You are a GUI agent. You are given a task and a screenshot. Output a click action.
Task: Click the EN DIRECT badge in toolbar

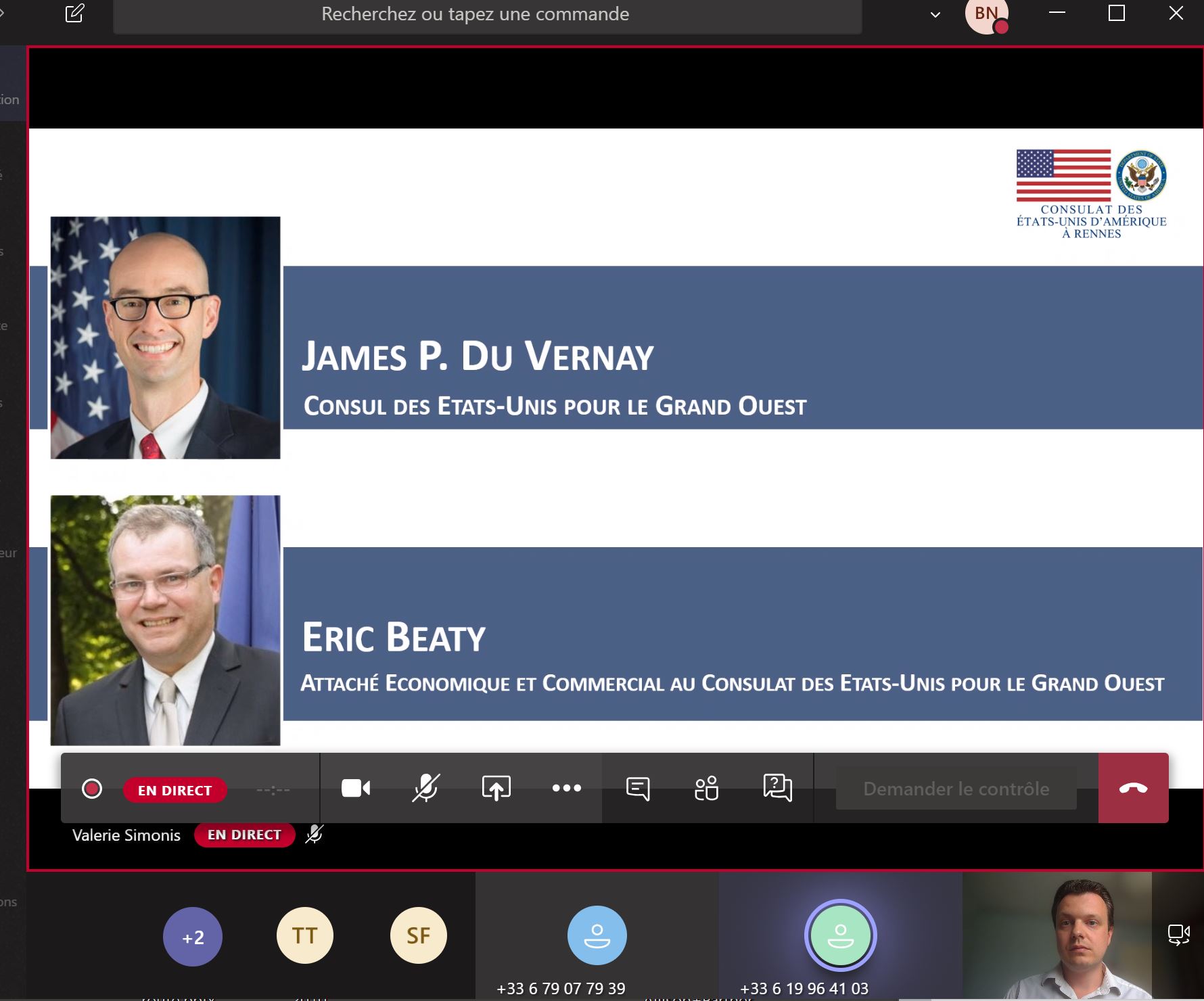pyautogui.click(x=175, y=790)
